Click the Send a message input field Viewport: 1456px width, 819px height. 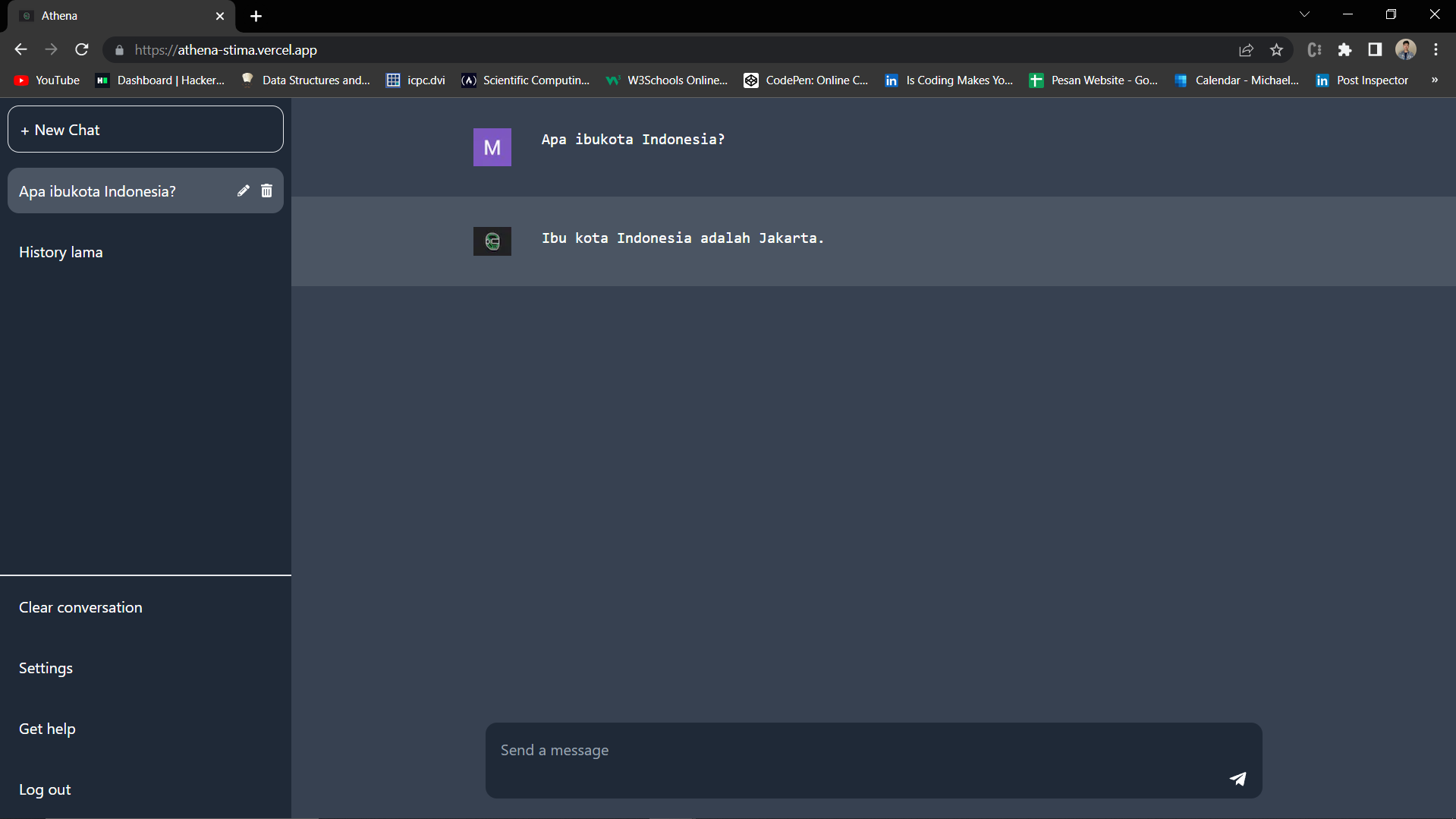click(x=835, y=750)
